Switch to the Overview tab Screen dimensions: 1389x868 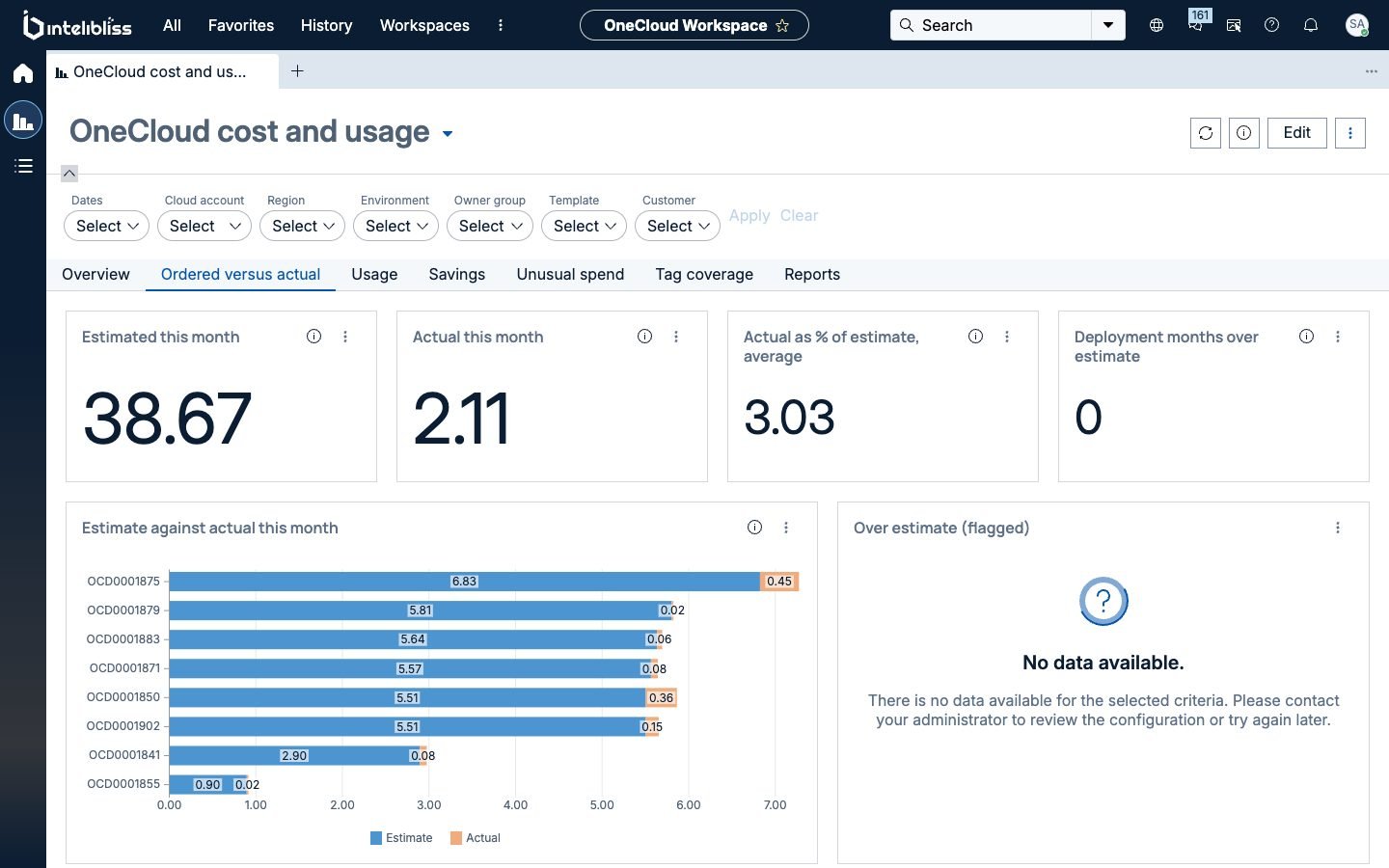point(95,275)
